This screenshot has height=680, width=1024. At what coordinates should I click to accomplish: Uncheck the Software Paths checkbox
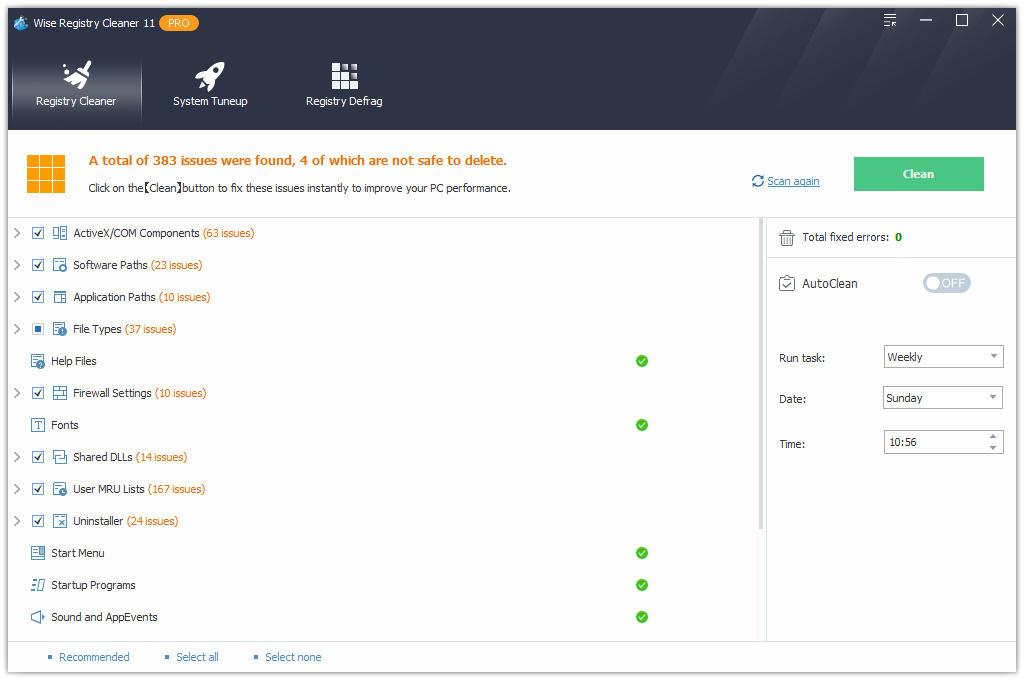pos(38,265)
